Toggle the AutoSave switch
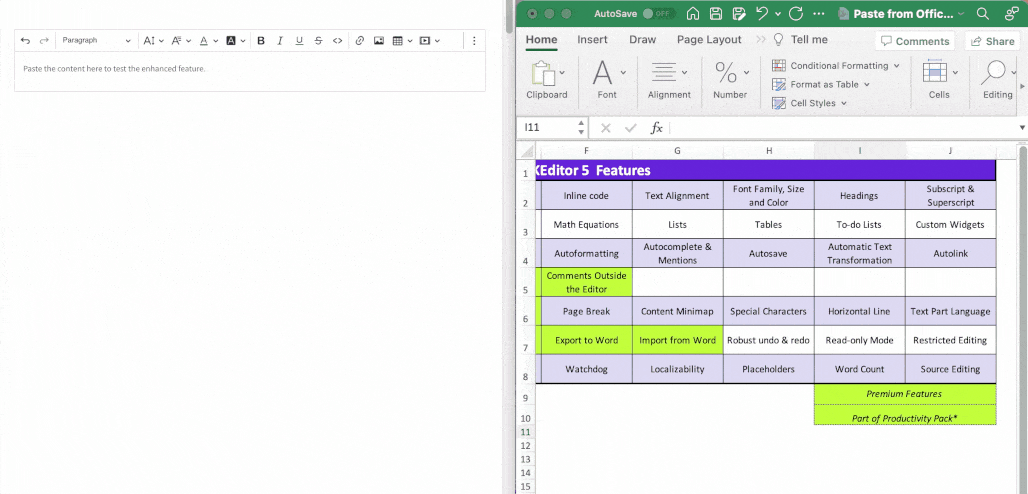Image resolution: width=1028 pixels, height=494 pixels. click(658, 14)
